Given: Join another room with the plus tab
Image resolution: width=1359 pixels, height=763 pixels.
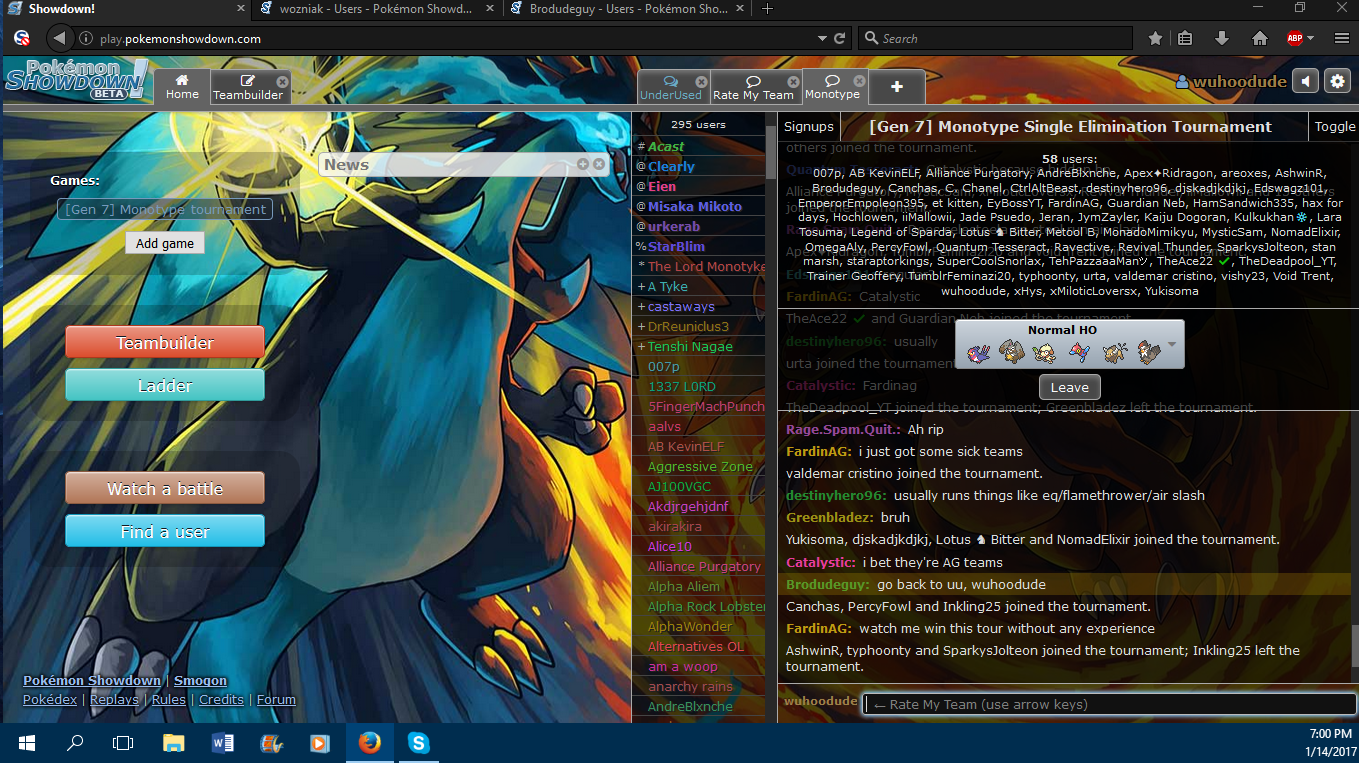Looking at the screenshot, I should coord(897,87).
